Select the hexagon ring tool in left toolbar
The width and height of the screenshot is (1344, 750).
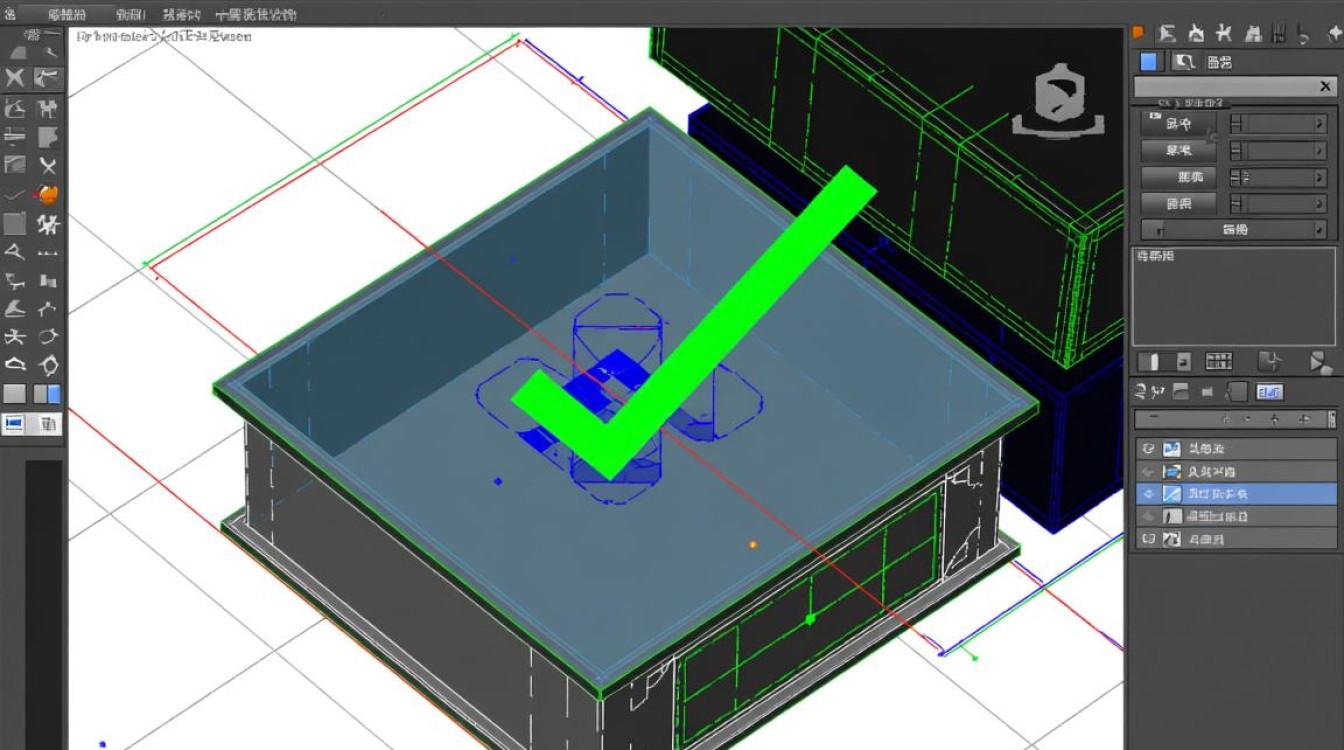click(x=47, y=365)
